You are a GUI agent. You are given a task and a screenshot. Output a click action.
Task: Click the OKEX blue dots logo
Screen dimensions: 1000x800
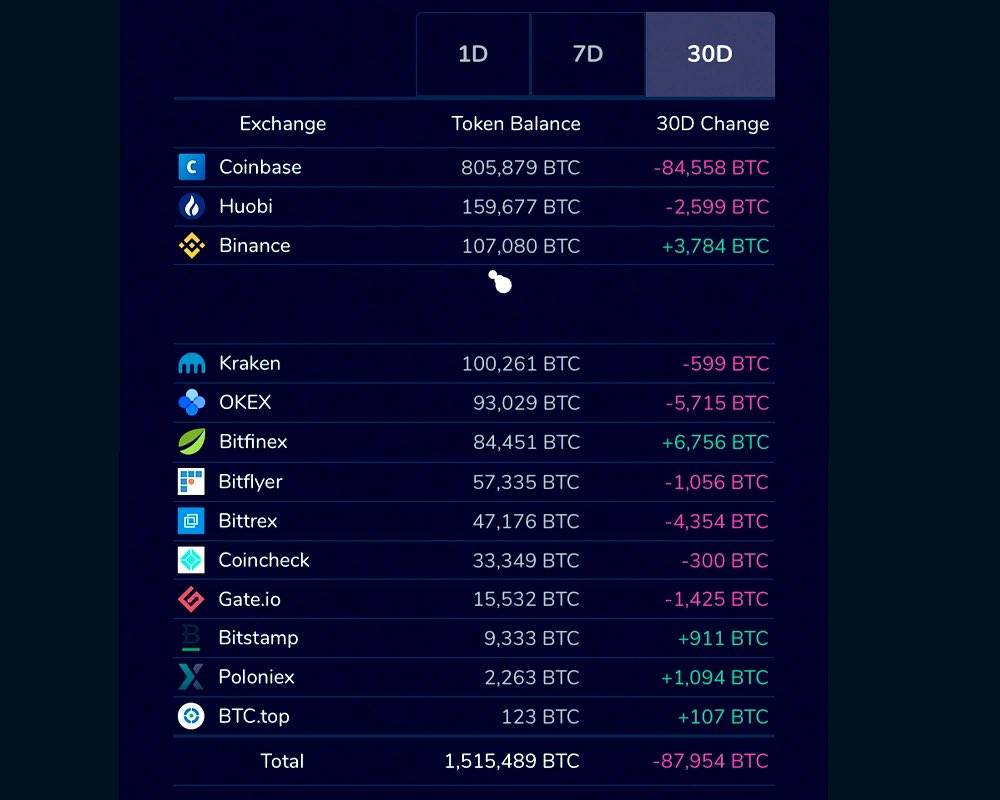point(191,403)
